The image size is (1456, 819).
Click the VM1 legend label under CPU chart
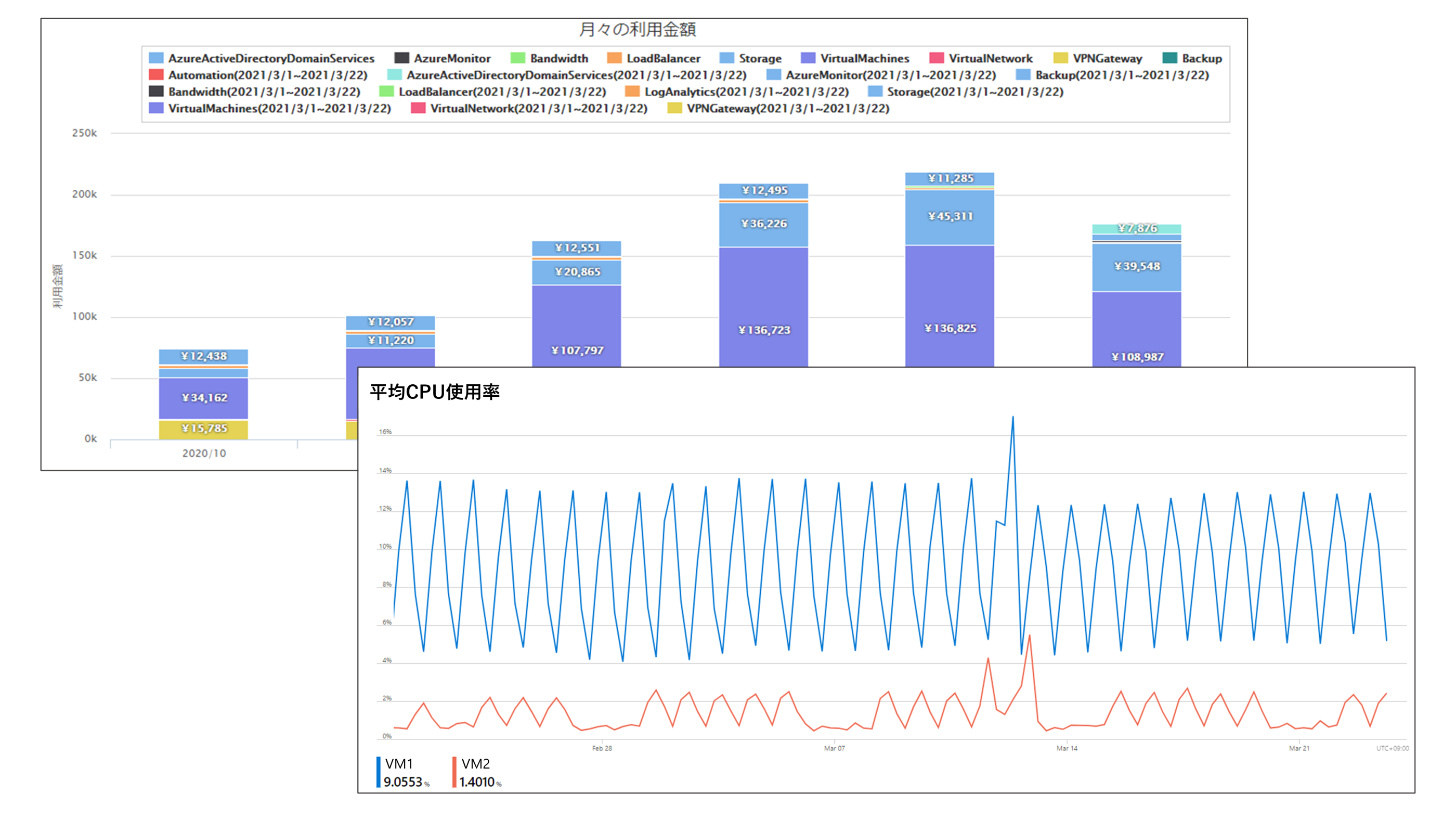pos(399,763)
